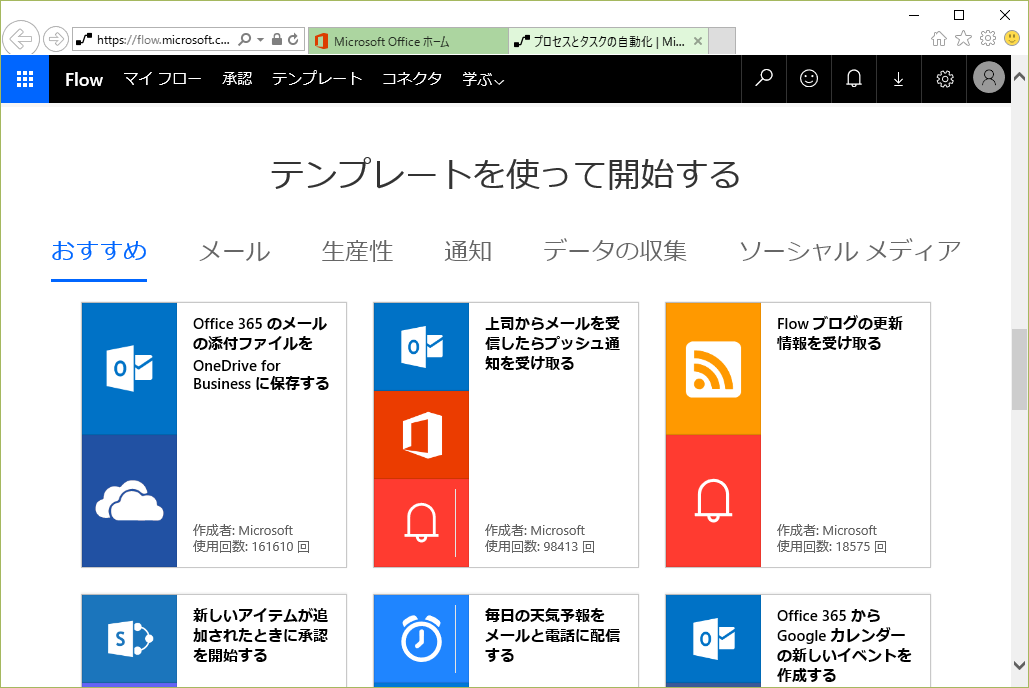Open Flow settings gear in black header
Viewport: 1029px width, 688px height.
click(944, 79)
